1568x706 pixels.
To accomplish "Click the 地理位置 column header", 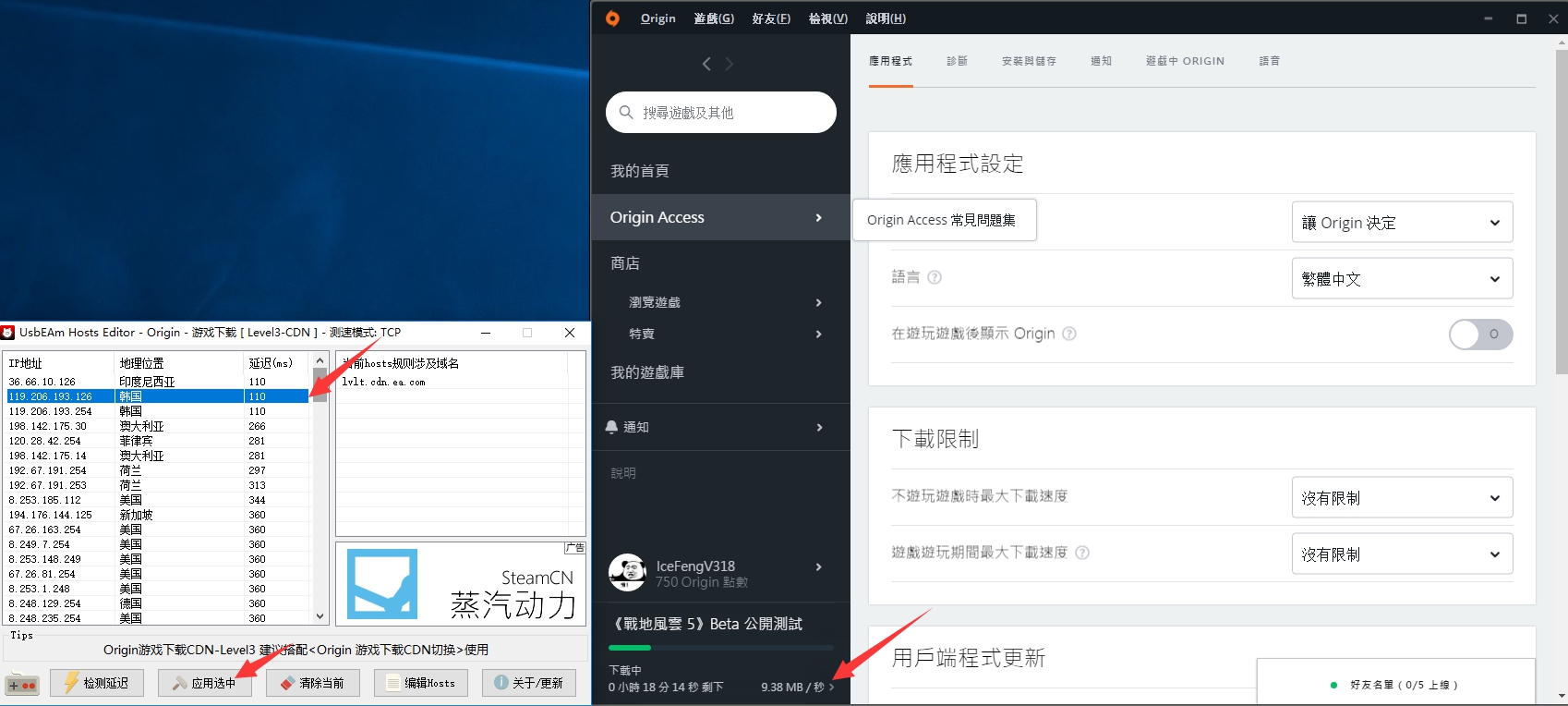I will pos(178,363).
